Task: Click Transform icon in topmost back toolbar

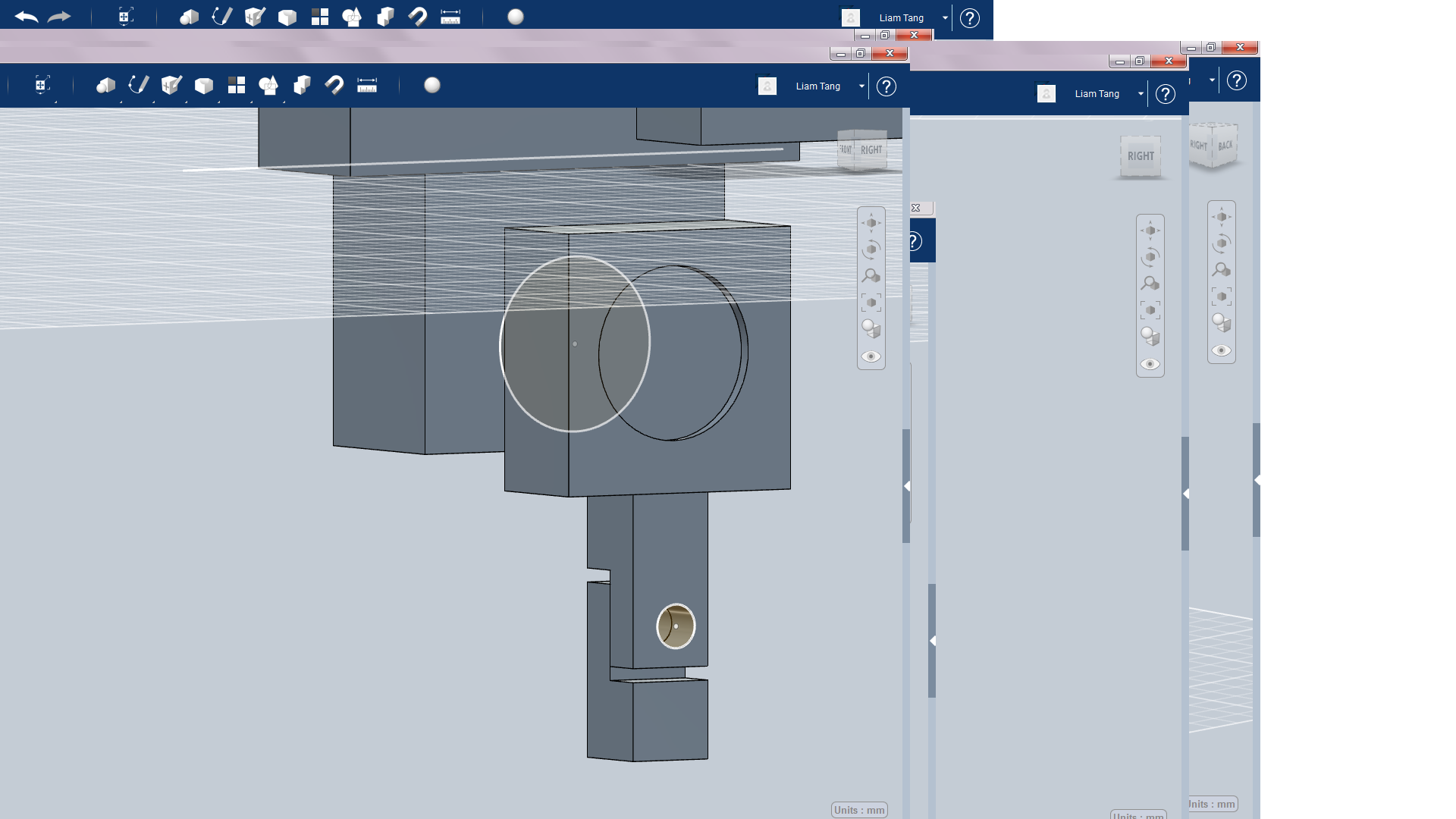Action: click(x=126, y=17)
